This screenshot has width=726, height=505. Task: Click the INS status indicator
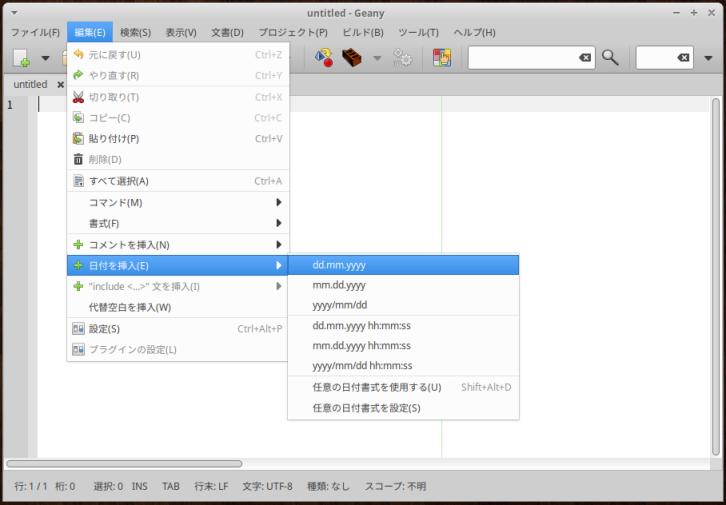[x=139, y=486]
